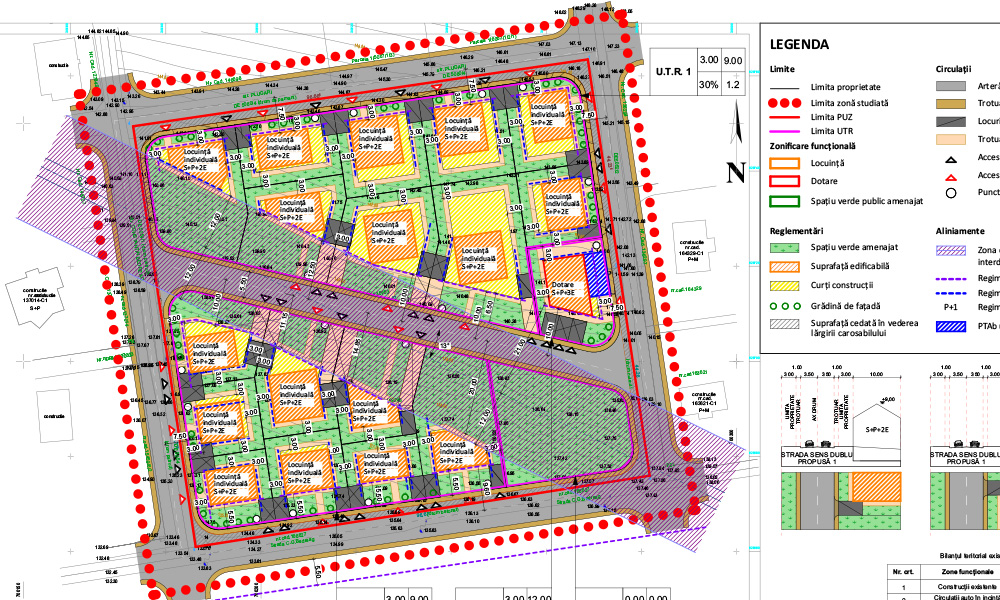
Task: Click the 30% cell in the U.T.R. 1 table
Action: point(709,84)
